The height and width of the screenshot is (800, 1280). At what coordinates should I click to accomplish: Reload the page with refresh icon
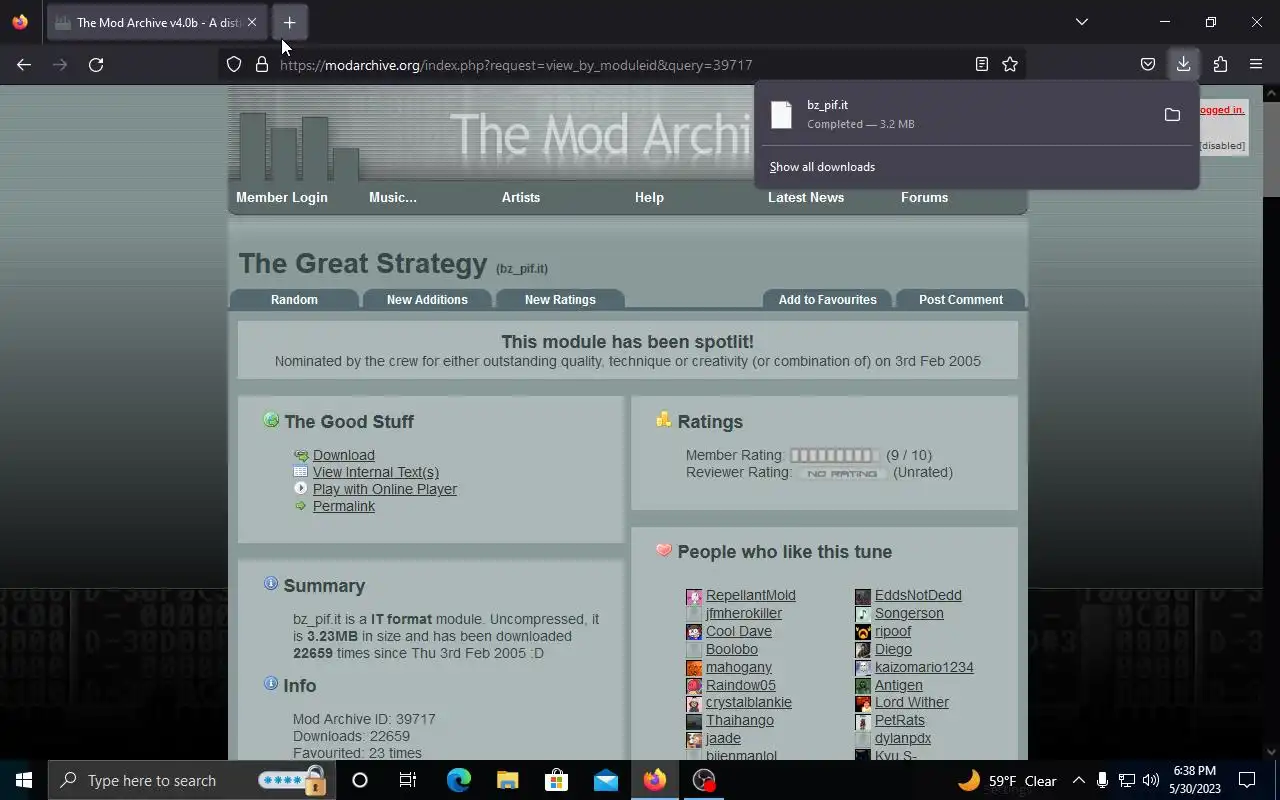(96, 65)
